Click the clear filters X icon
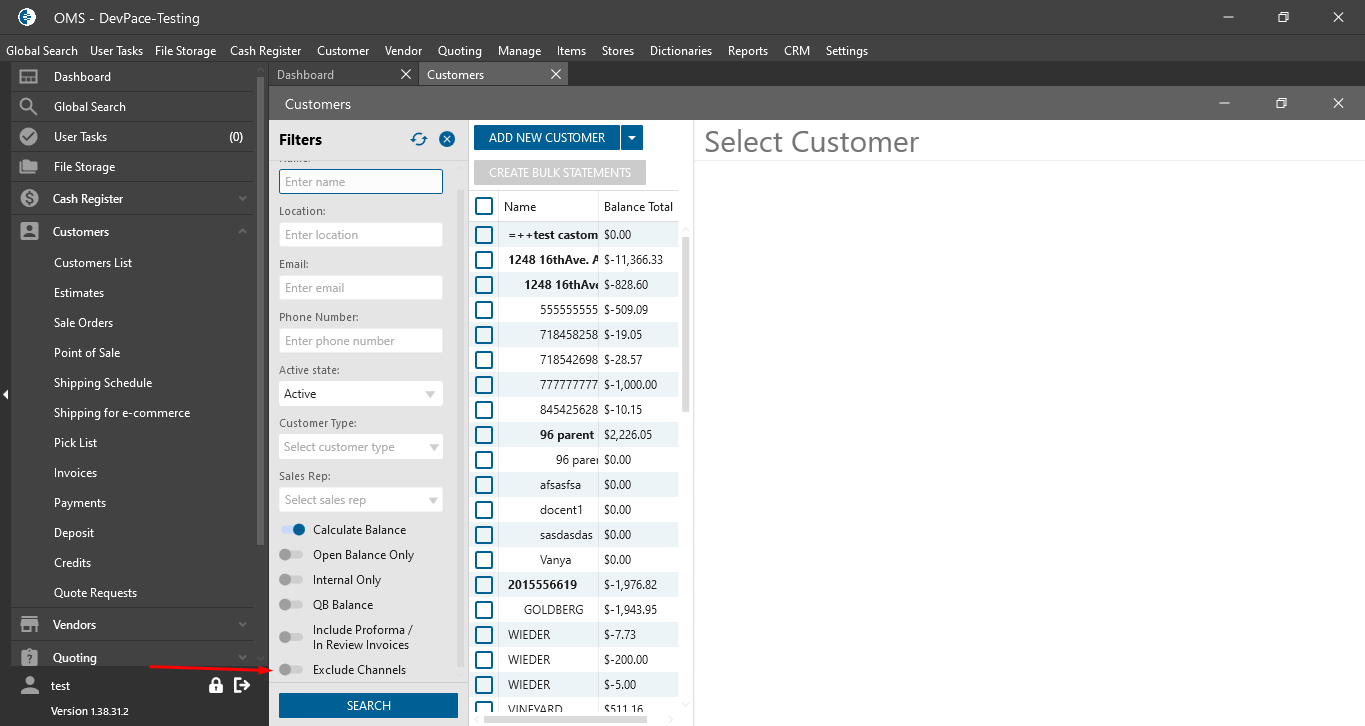The width and height of the screenshot is (1365, 726). [x=447, y=140]
